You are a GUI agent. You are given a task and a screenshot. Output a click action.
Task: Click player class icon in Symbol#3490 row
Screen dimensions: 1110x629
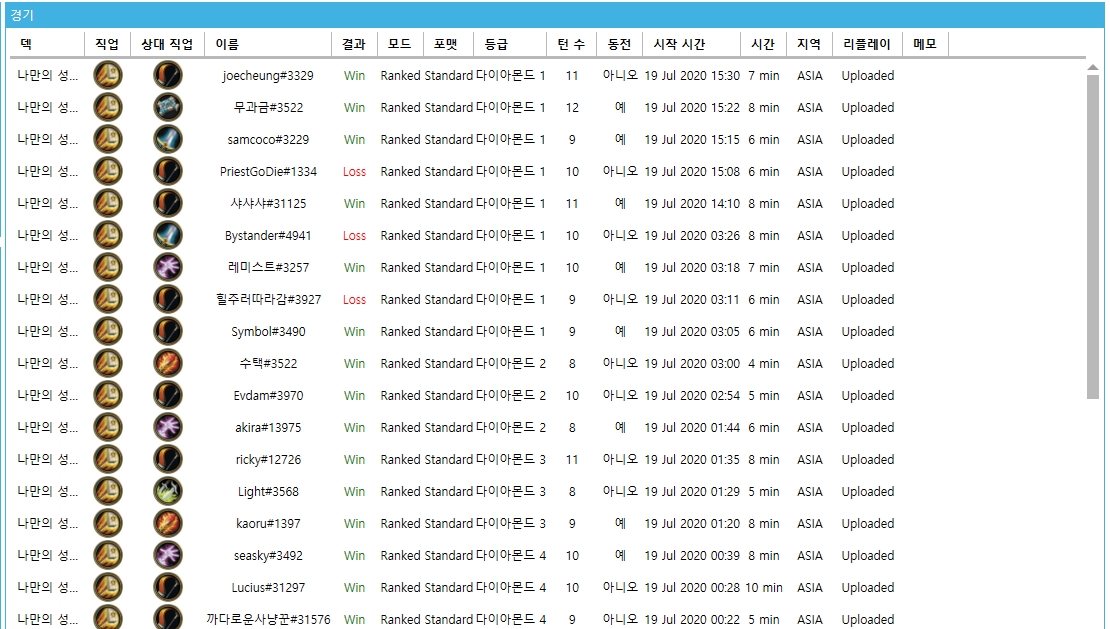(x=108, y=331)
